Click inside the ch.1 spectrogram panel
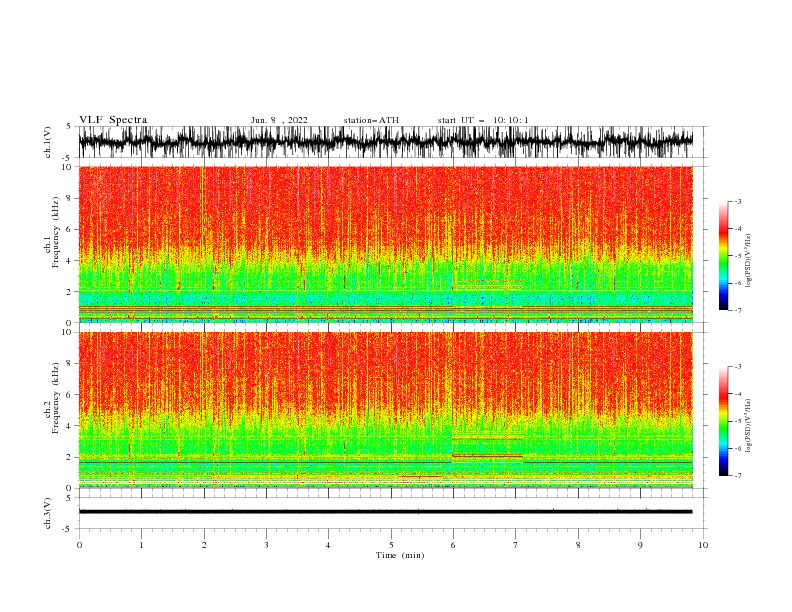 [385, 244]
